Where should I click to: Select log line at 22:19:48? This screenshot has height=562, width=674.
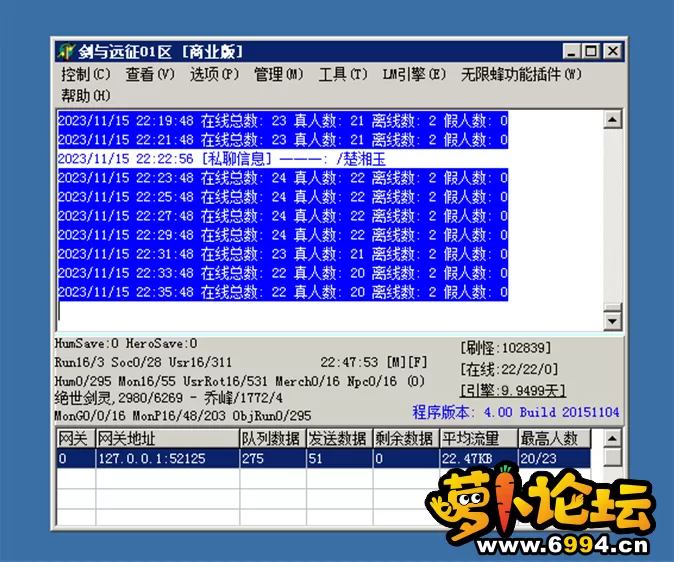(x=283, y=120)
